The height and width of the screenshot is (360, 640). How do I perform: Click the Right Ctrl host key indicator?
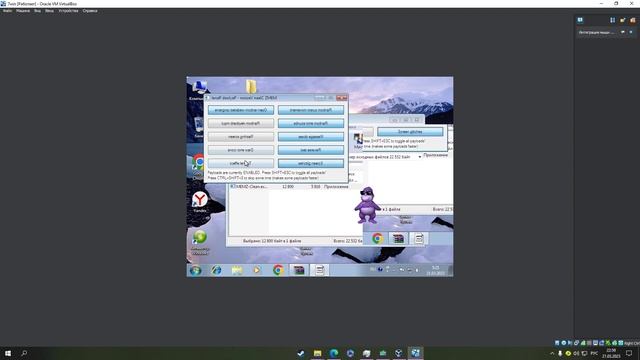point(631,343)
